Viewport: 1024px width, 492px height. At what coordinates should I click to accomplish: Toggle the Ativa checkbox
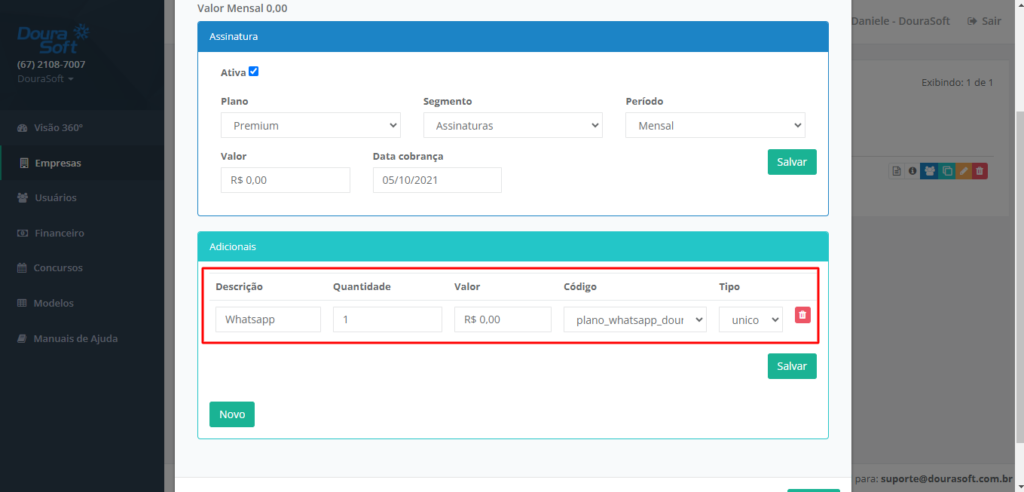click(x=253, y=72)
